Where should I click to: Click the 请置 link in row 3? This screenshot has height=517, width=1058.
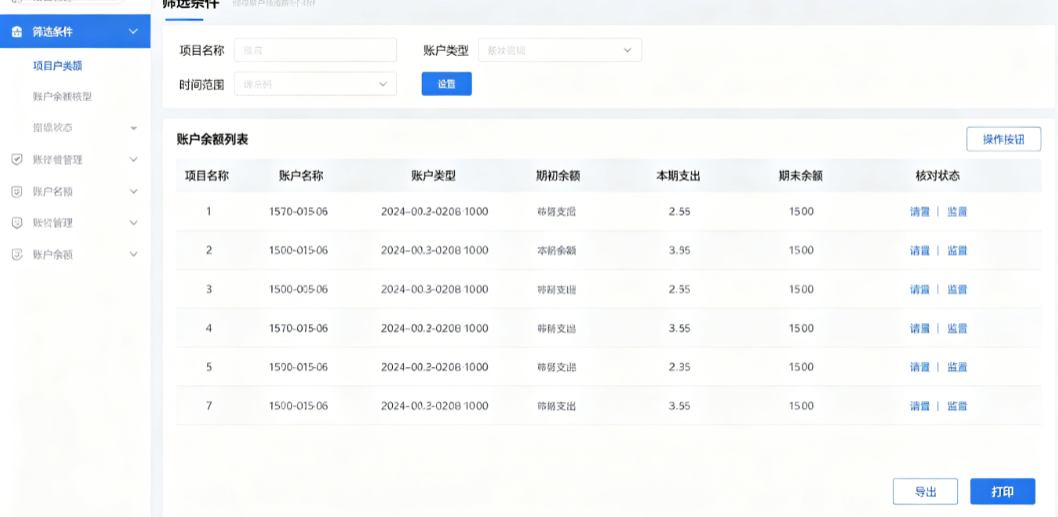[x=920, y=290]
